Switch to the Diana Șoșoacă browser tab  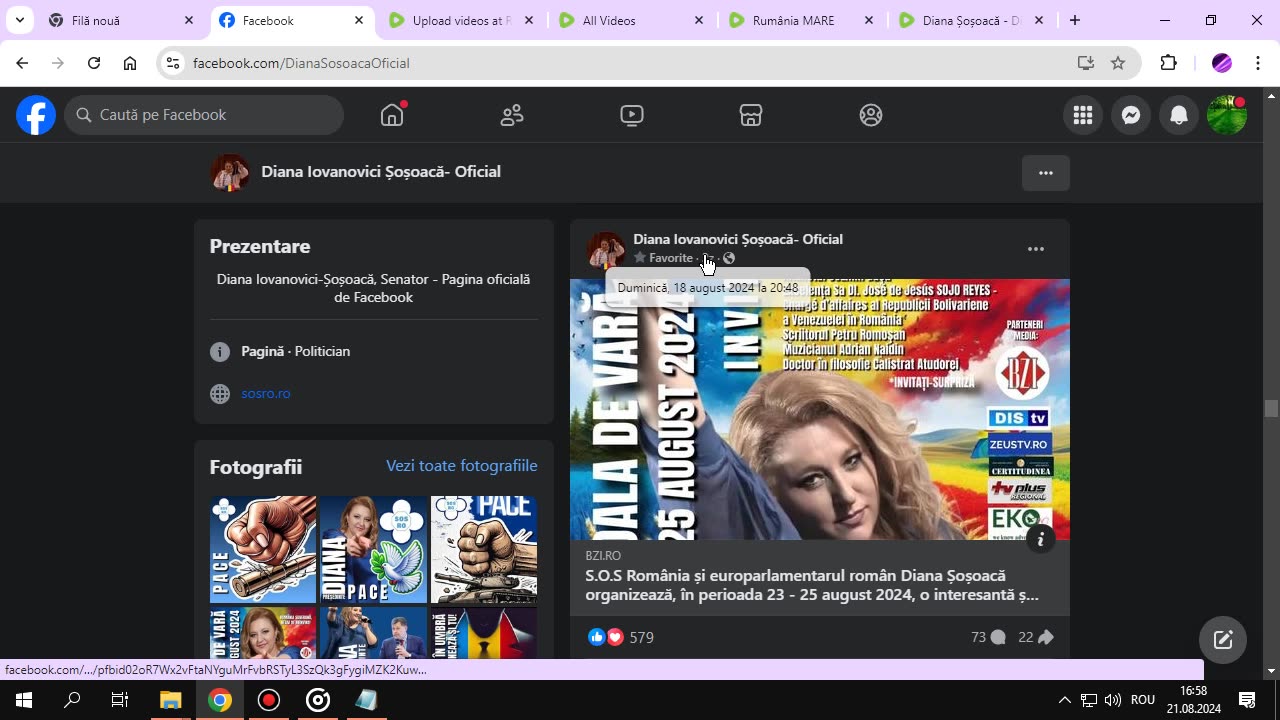click(970, 20)
